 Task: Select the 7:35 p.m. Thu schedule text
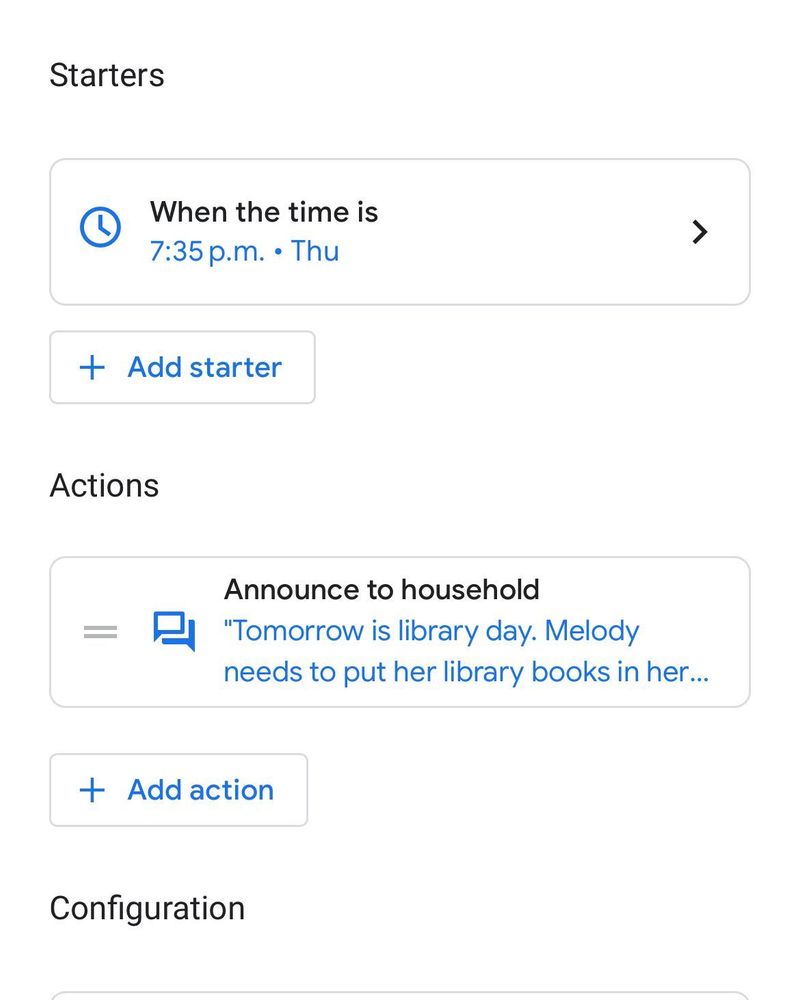tap(244, 251)
